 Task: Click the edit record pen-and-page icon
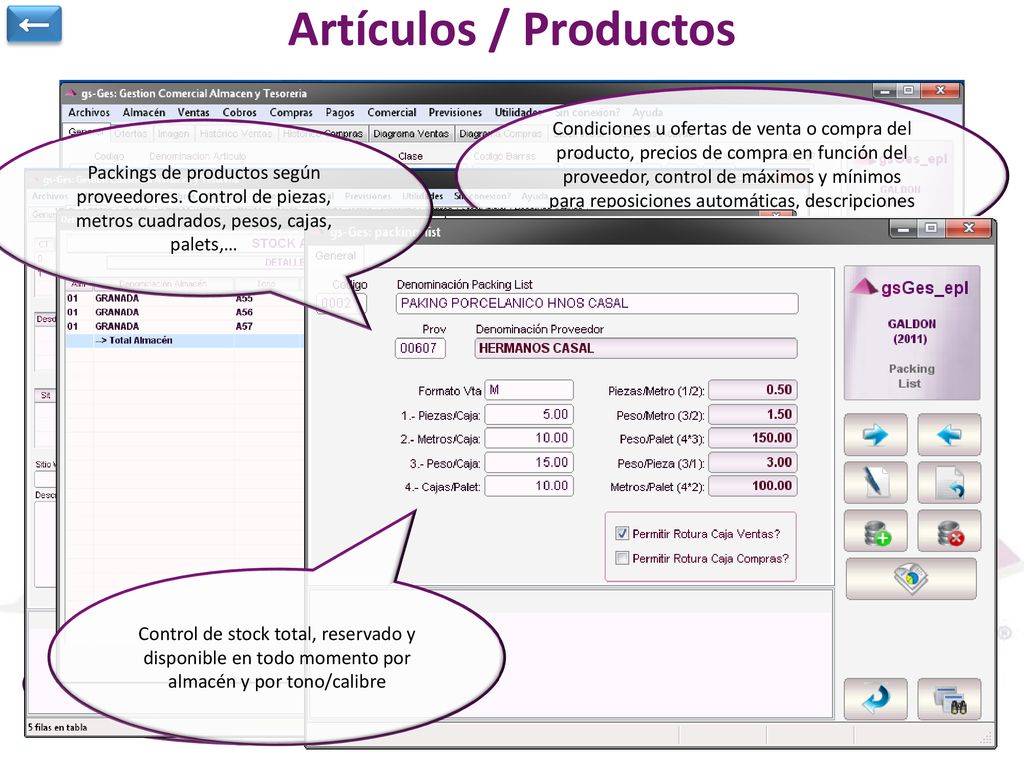pyautogui.click(x=875, y=482)
